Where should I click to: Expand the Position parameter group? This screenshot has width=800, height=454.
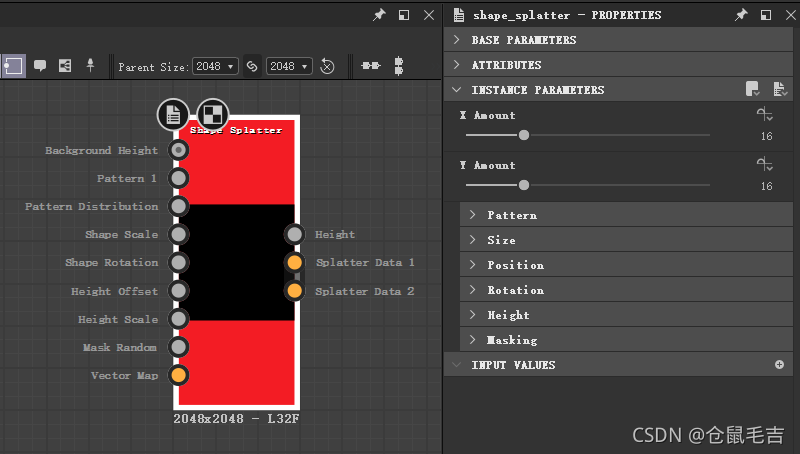point(627,265)
